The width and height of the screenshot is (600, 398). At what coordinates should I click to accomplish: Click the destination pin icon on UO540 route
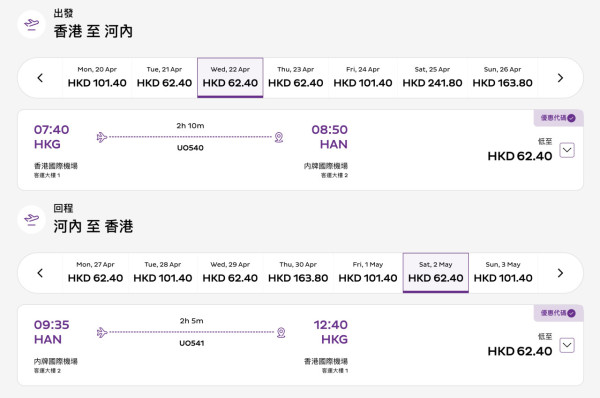click(x=279, y=137)
